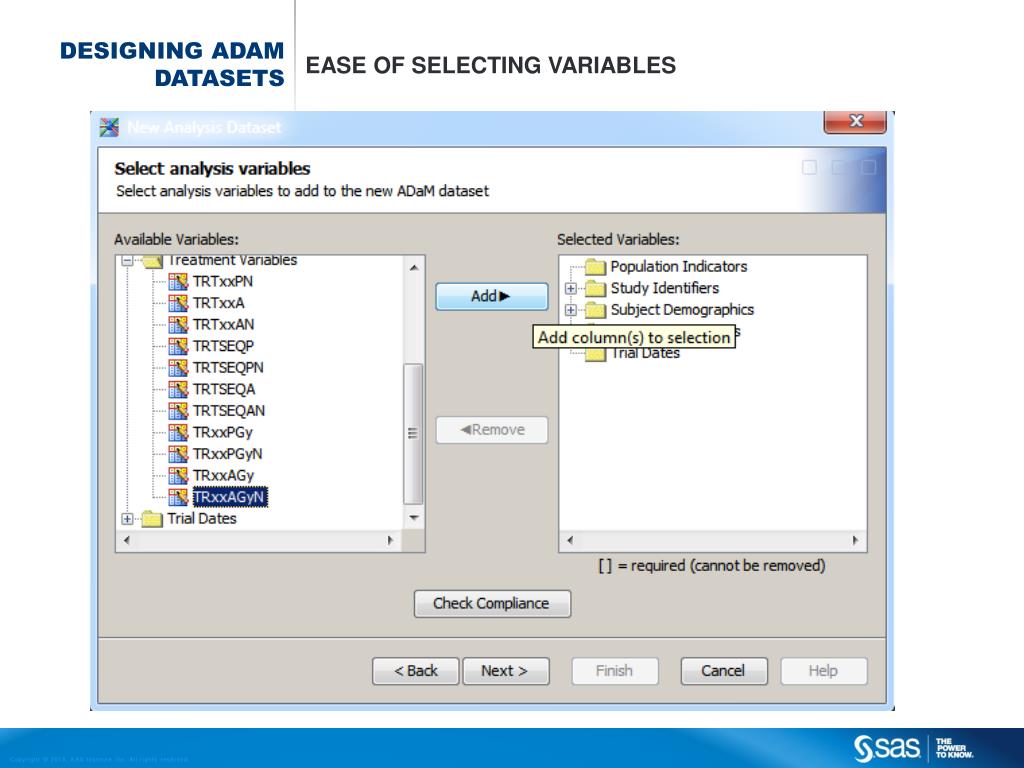Screen dimensions: 1024x768
Task: Expand the Study Identifiers tree node
Action: 573,288
